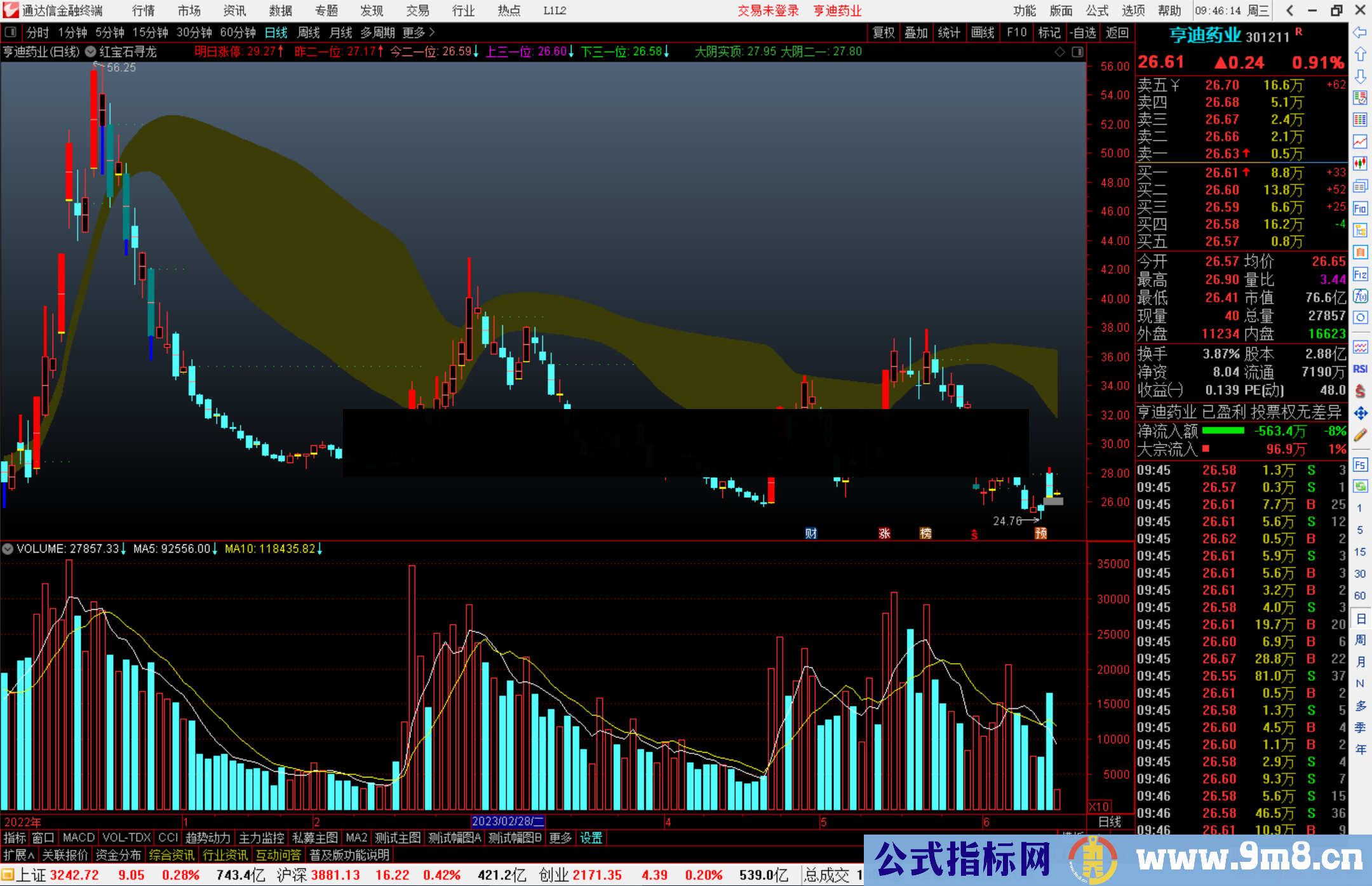1372x886 pixels.
Task: Open 更多 indicators in bottom tab row
Action: 560,838
